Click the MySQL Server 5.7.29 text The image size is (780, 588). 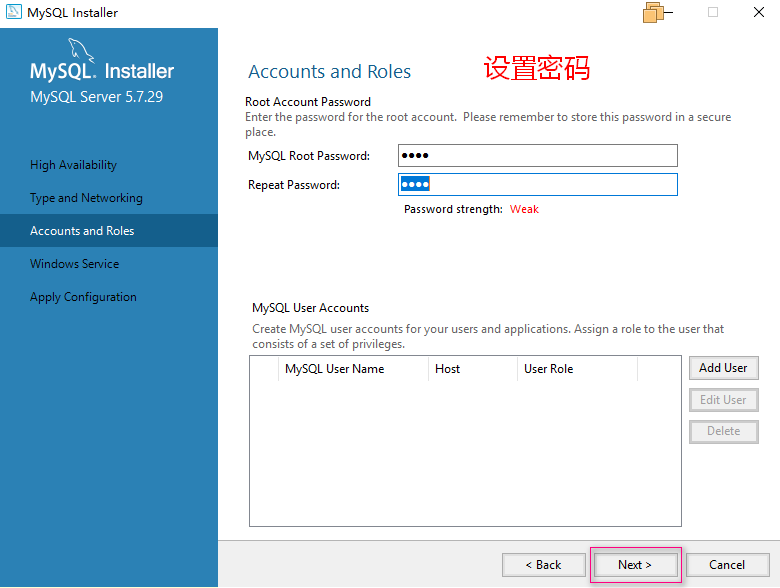97,97
